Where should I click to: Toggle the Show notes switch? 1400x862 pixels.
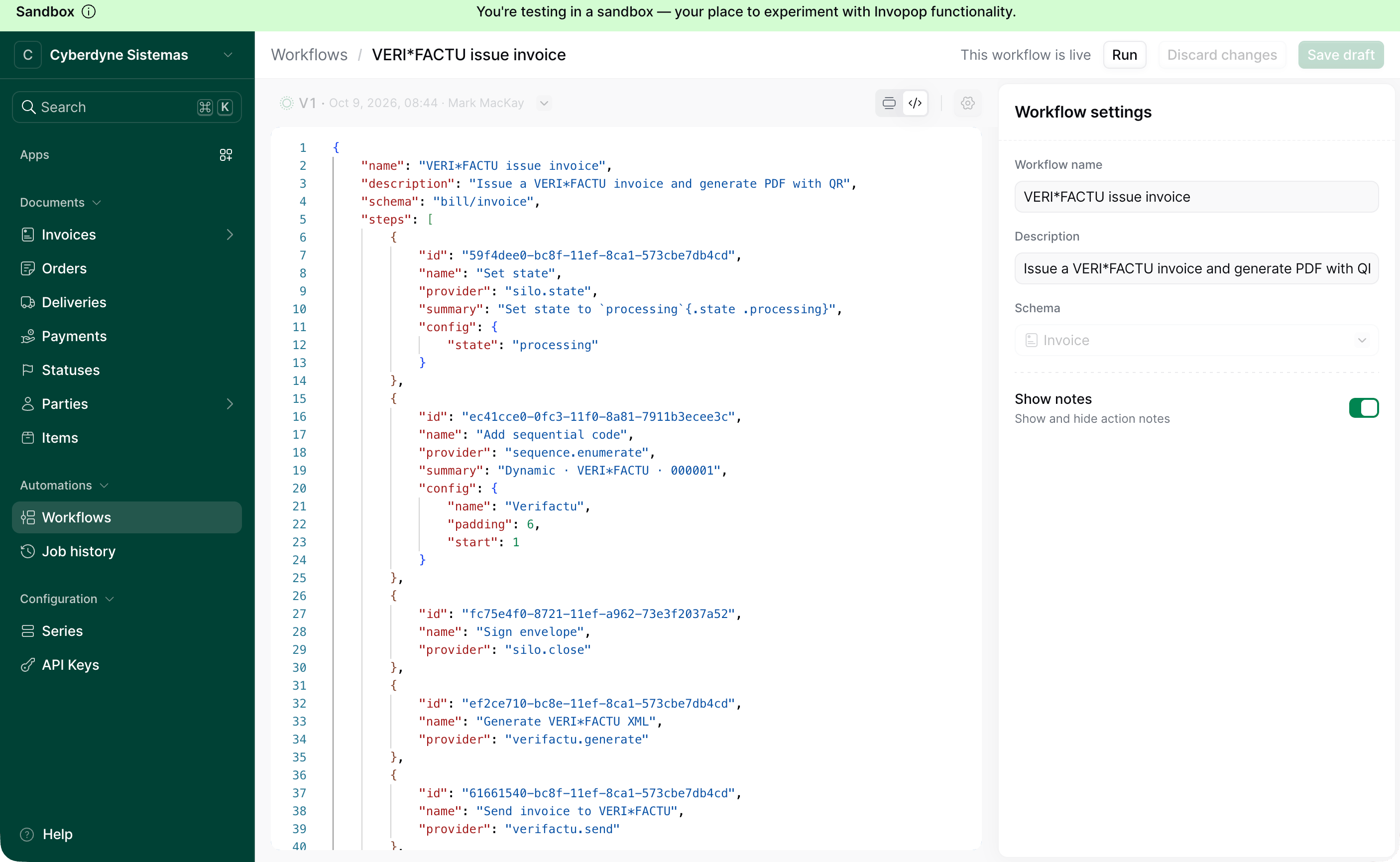[1364, 408]
